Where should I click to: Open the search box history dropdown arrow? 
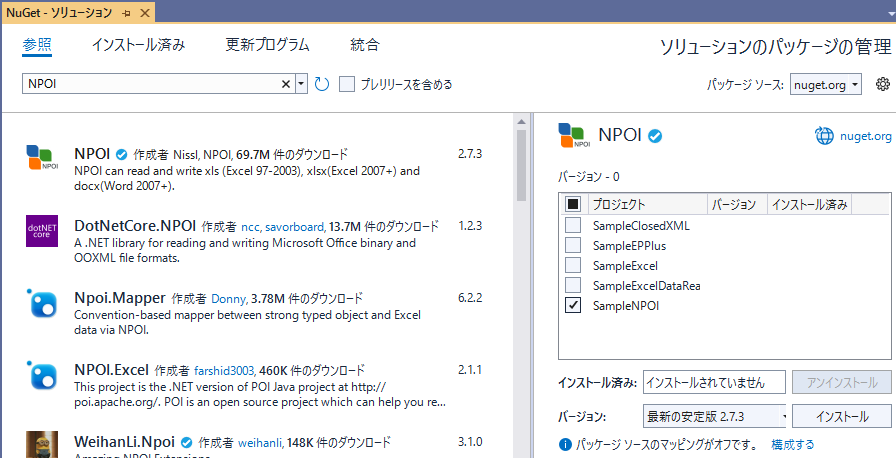click(302, 85)
